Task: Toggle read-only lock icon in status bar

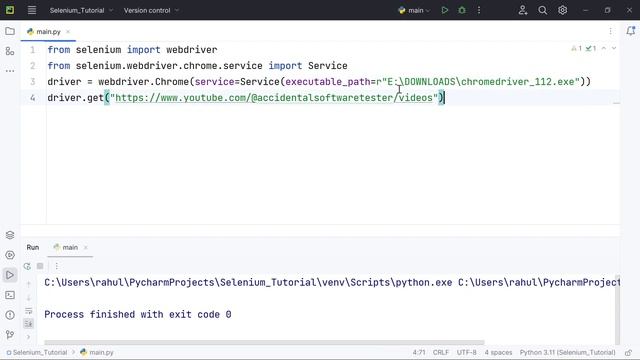Action: tap(628, 352)
